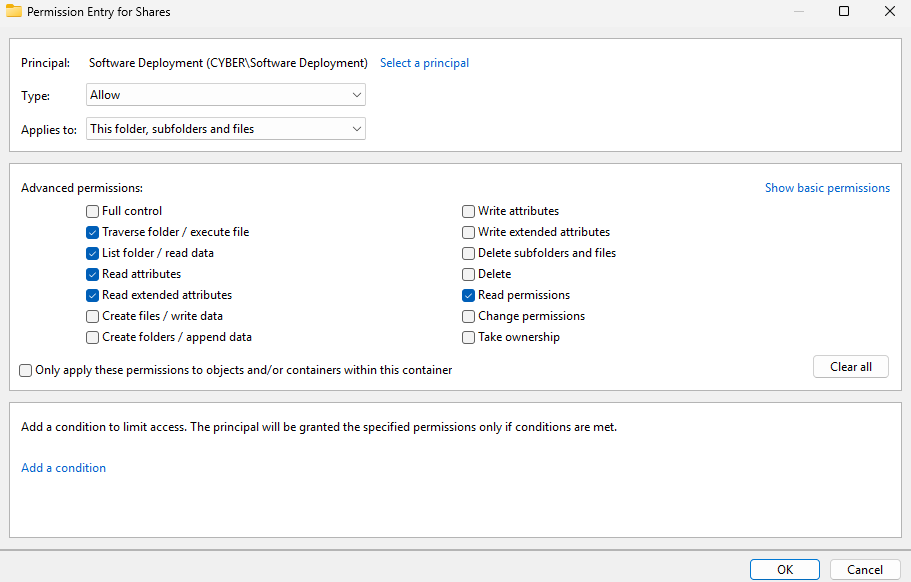Toggle Only apply permissions within this container
911x582 pixels.
pyautogui.click(x=26, y=370)
